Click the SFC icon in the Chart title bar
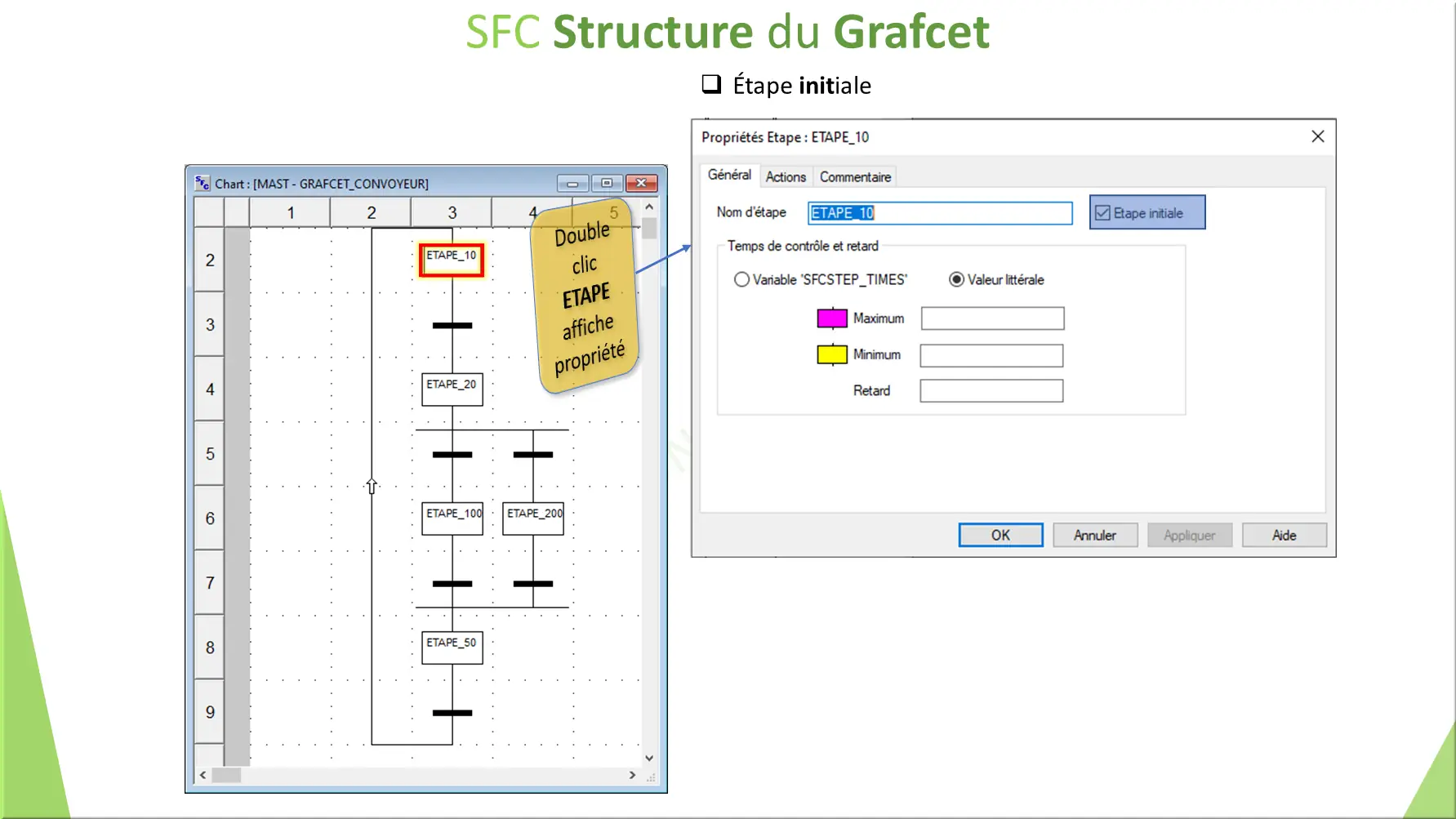Viewport: 1456px width, 819px height. coord(200,183)
